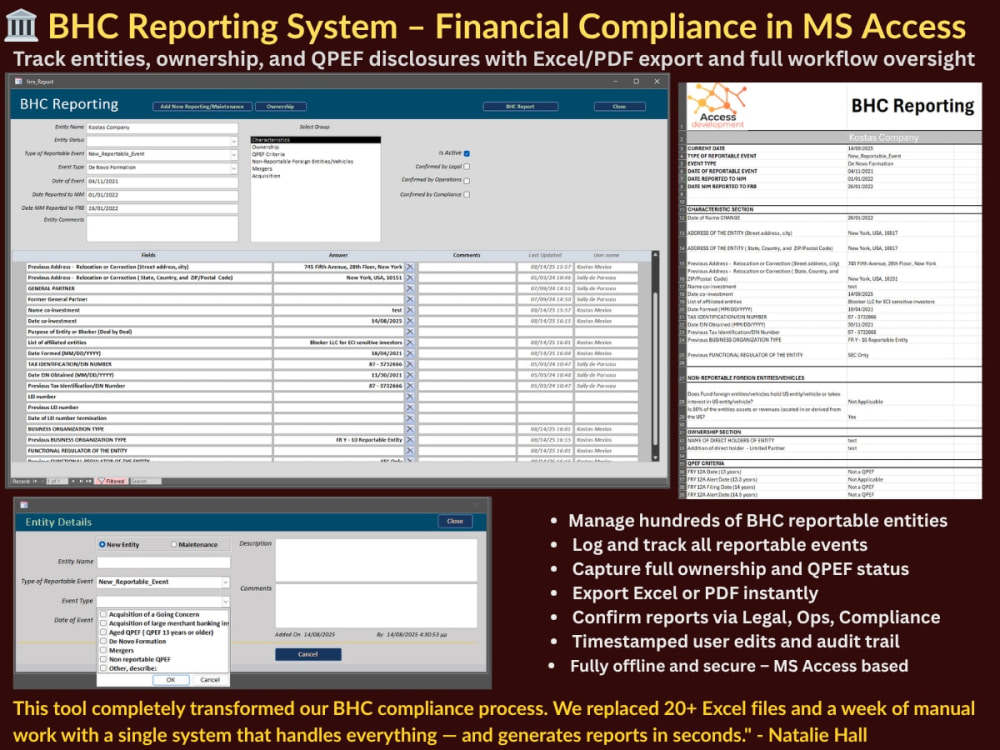
Task: Click the blue Cancel button in Entity Details
Action: [308, 654]
